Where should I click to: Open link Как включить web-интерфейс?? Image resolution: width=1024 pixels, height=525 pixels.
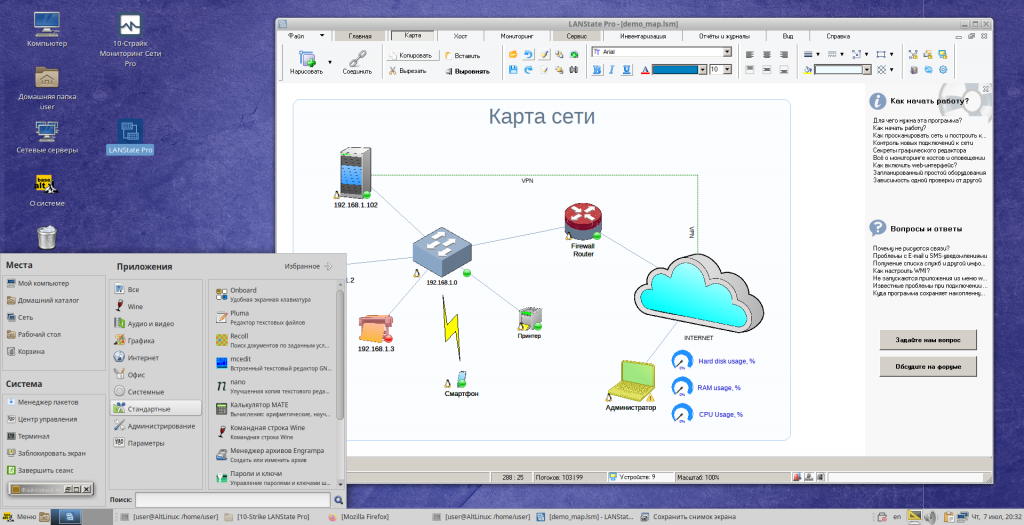(916, 165)
